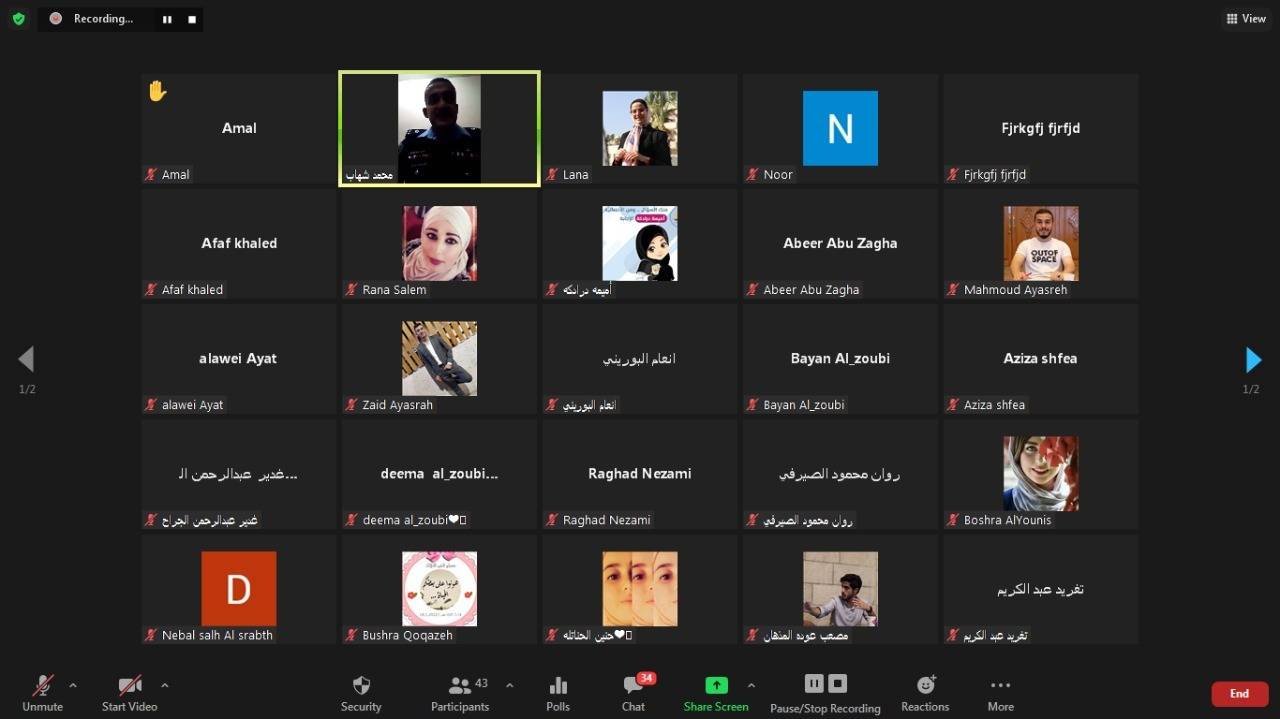Image resolution: width=1280 pixels, height=719 pixels.
Task: Click the green Share Screen icon
Action: pos(716,686)
